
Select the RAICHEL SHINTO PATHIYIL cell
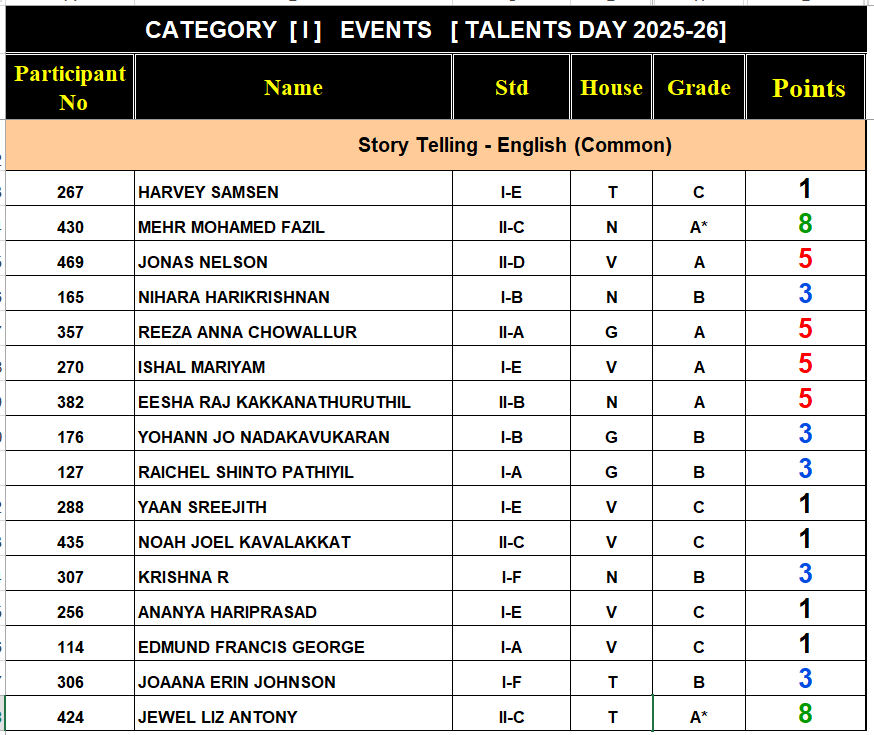293,469
